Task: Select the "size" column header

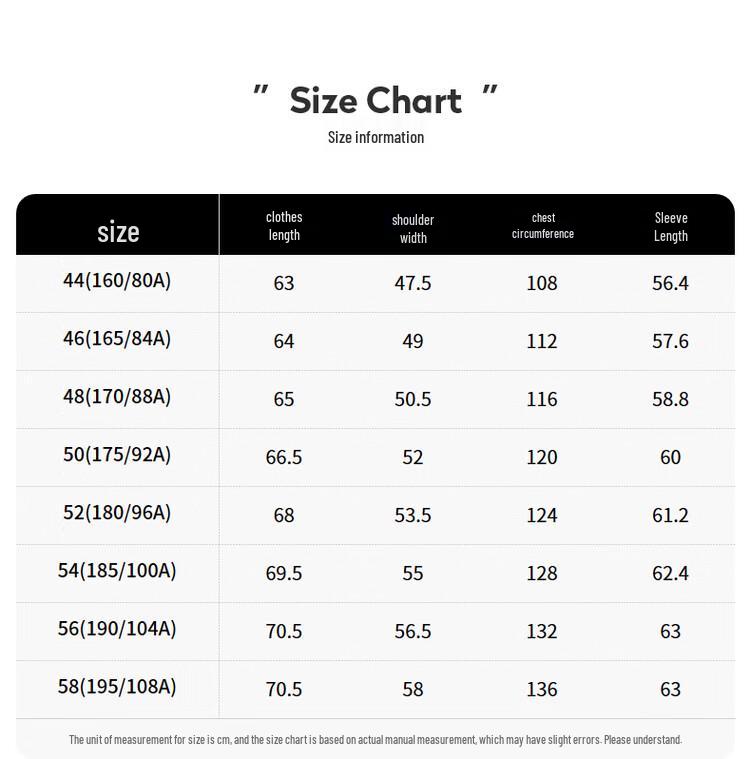Action: pos(118,232)
